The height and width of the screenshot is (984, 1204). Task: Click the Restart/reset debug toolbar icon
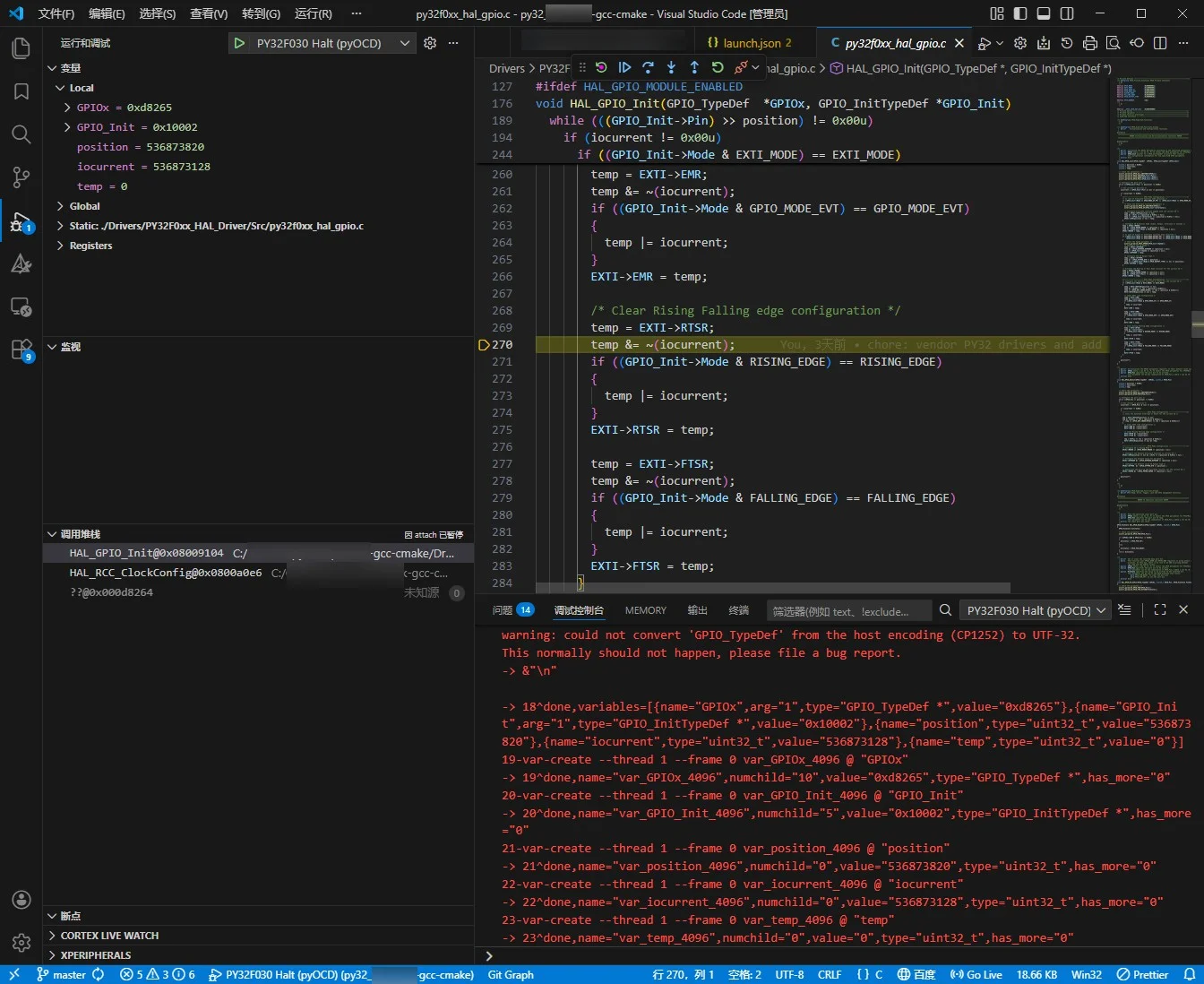tap(601, 67)
